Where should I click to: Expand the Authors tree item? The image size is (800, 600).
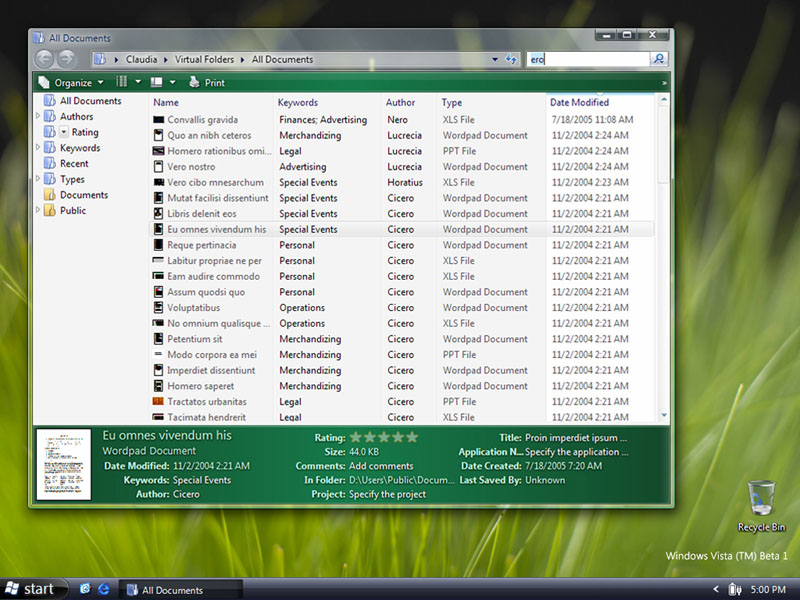click(38, 116)
